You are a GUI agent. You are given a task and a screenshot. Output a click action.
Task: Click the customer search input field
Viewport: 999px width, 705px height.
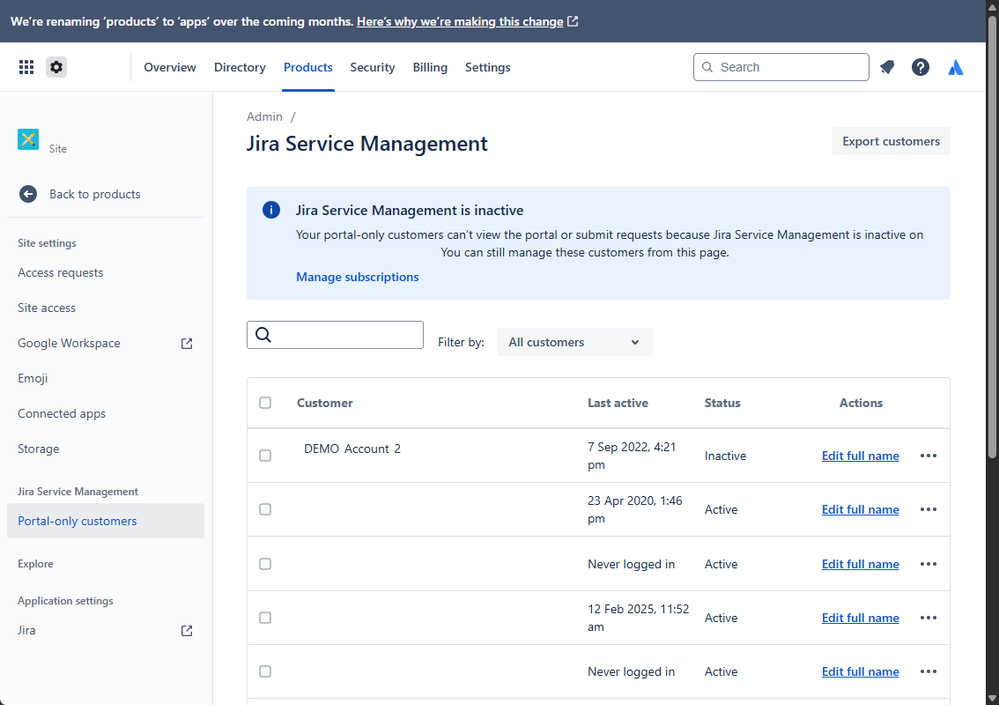[345, 335]
